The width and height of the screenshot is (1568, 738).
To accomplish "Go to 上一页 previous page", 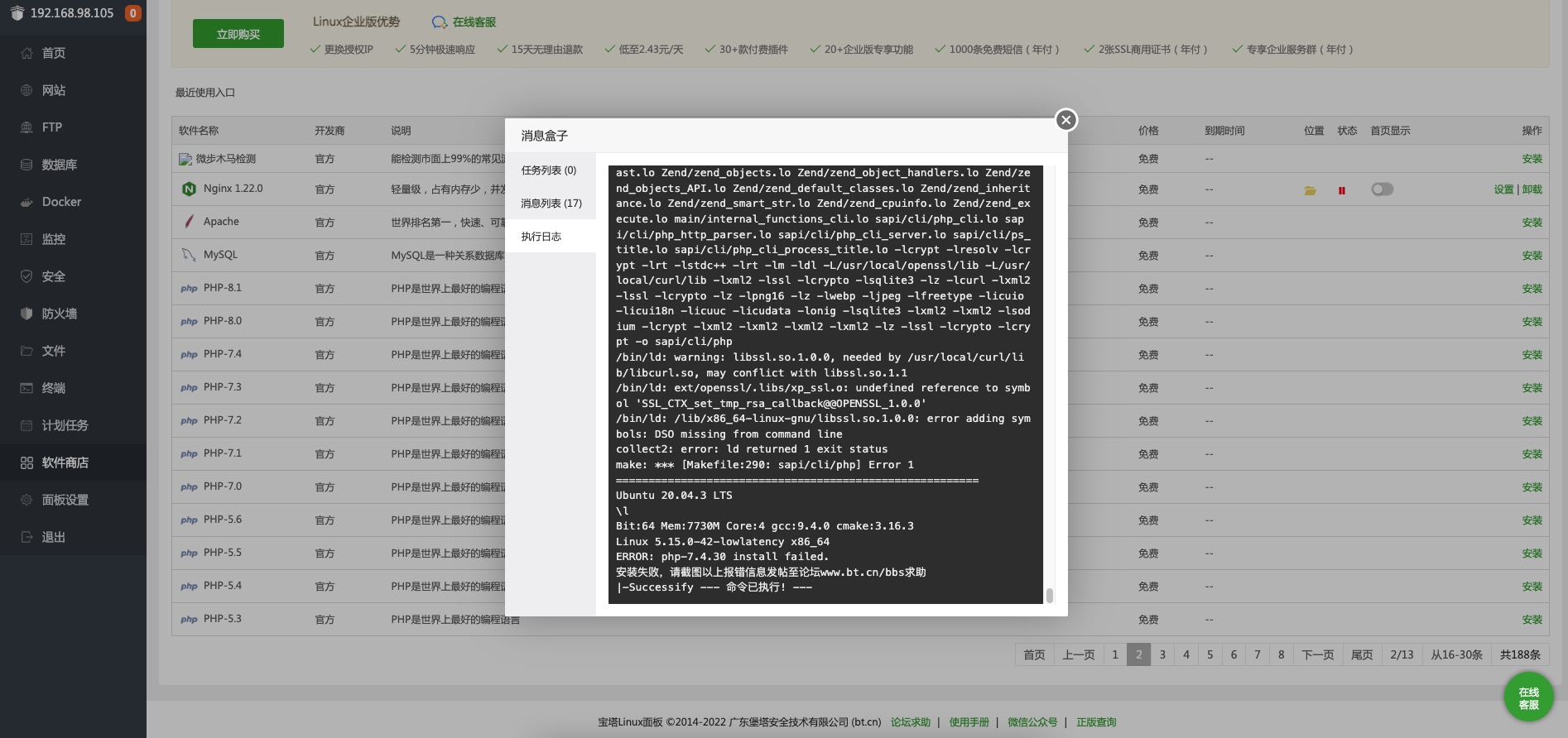I will pos(1078,654).
